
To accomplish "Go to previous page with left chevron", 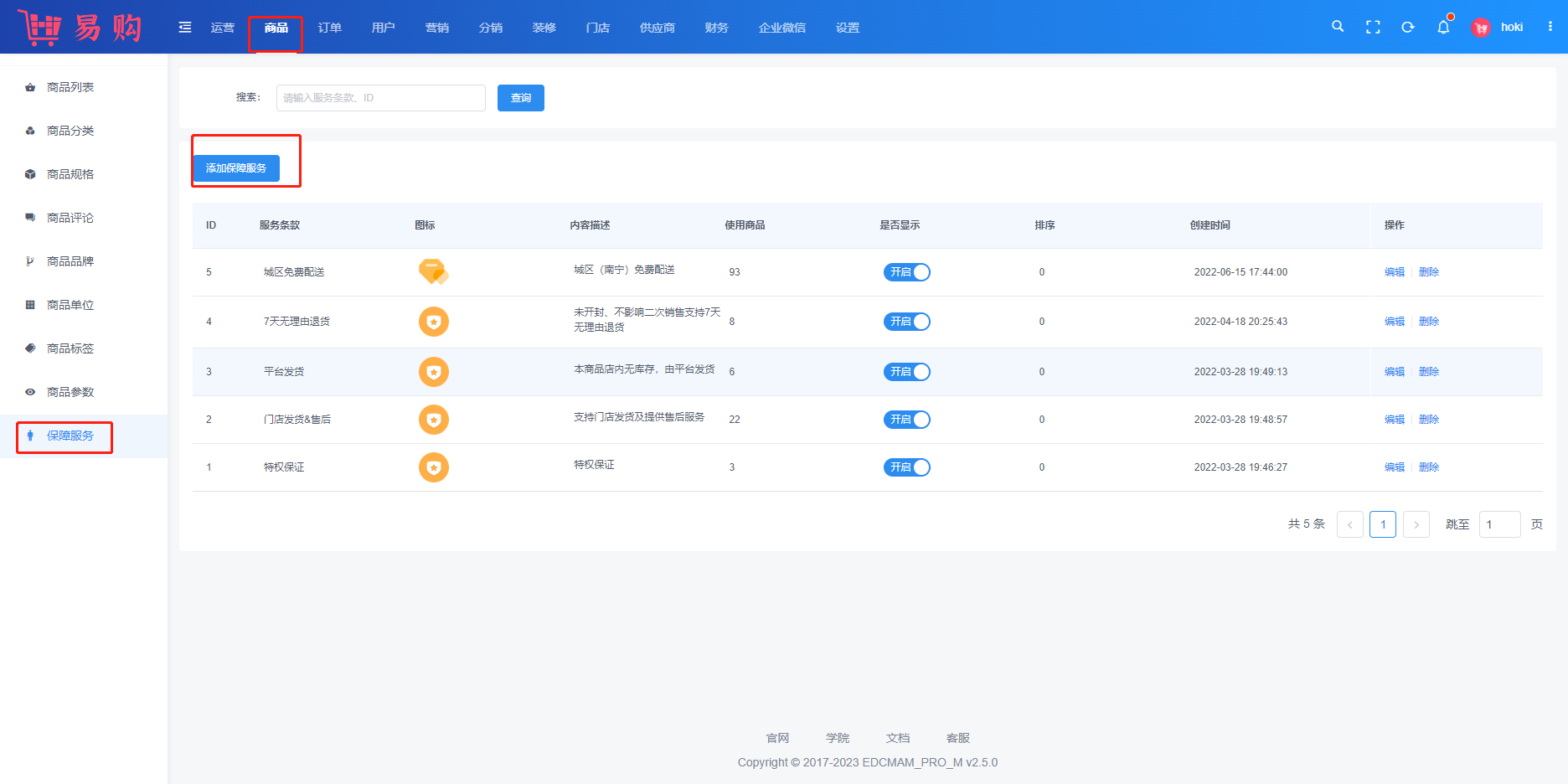I will click(1350, 524).
